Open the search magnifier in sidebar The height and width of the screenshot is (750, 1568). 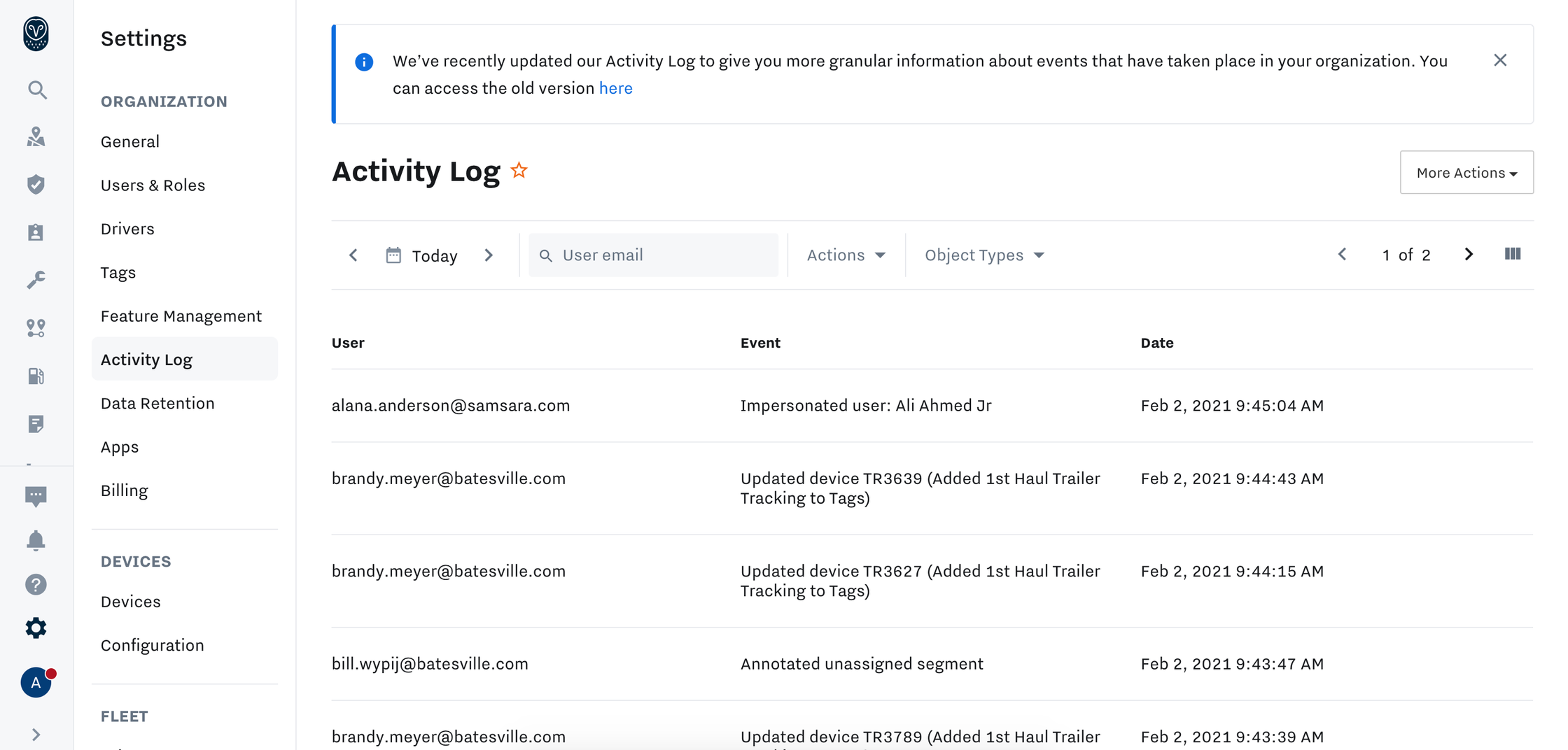pyautogui.click(x=37, y=90)
